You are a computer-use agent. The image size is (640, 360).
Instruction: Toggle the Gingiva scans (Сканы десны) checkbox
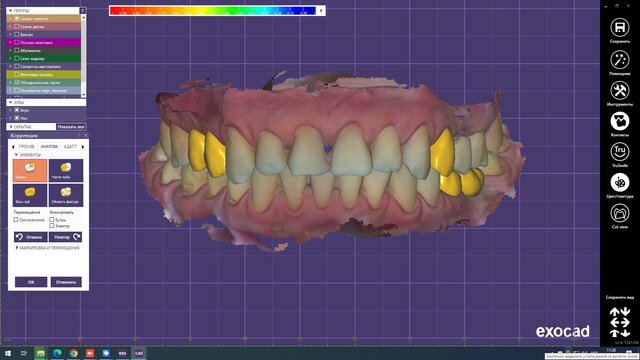click(x=17, y=27)
